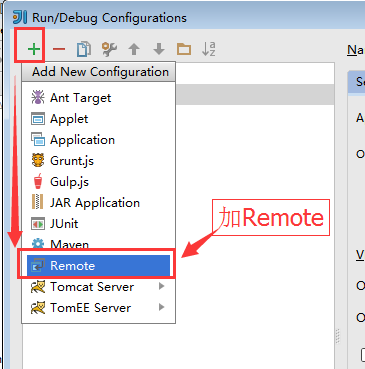The width and height of the screenshot is (365, 369).
Task: Click the green plus Add New Configuration icon
Action: coord(34,49)
